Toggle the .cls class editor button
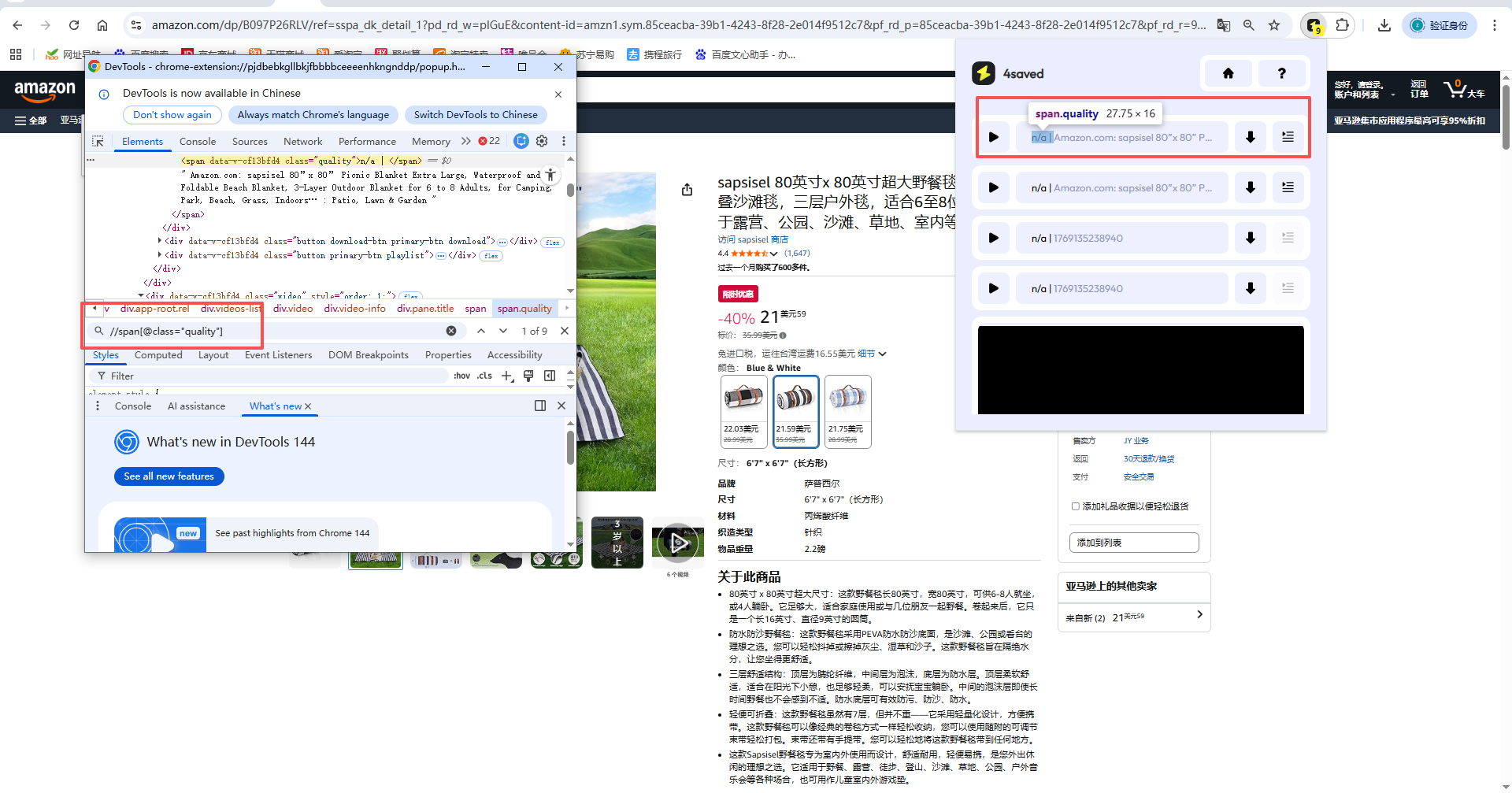Screen dimensions: 1512x793 (484, 376)
